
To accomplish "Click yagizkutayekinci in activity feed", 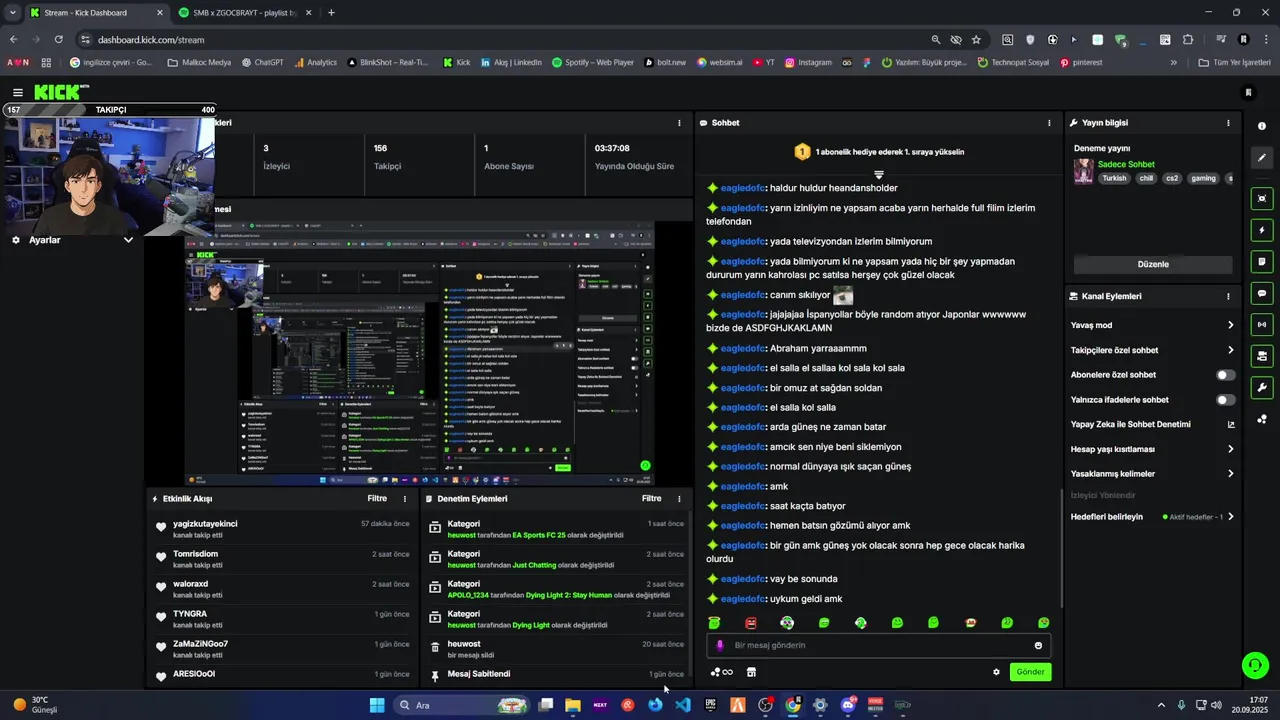I will pyautogui.click(x=205, y=524).
